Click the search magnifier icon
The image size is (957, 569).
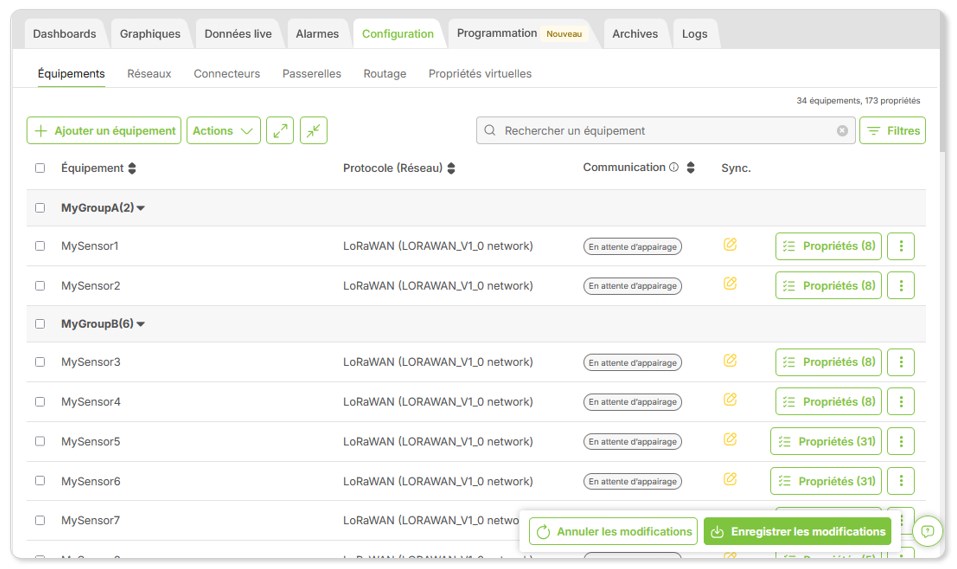(489, 131)
